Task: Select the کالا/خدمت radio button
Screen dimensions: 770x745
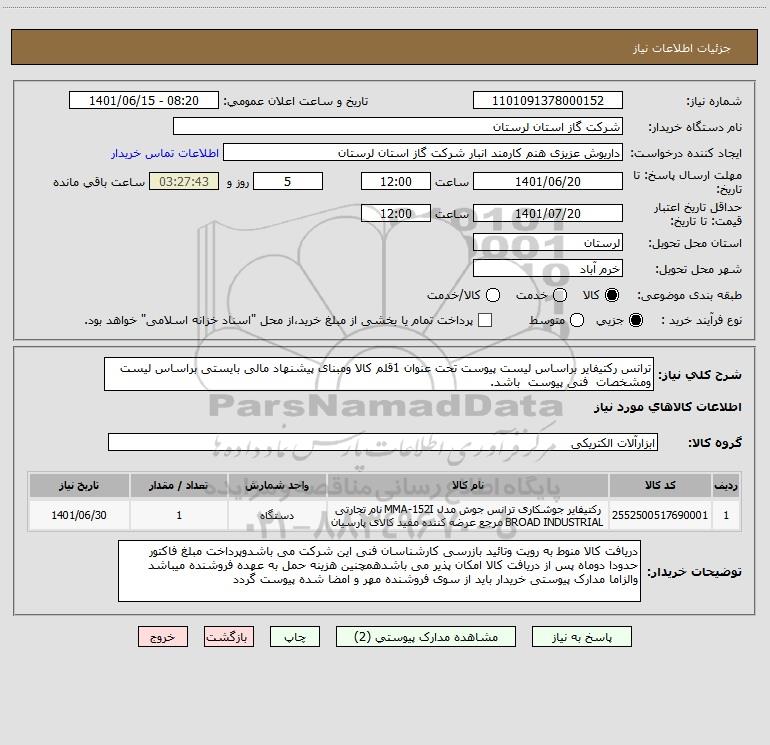Action: [493, 295]
